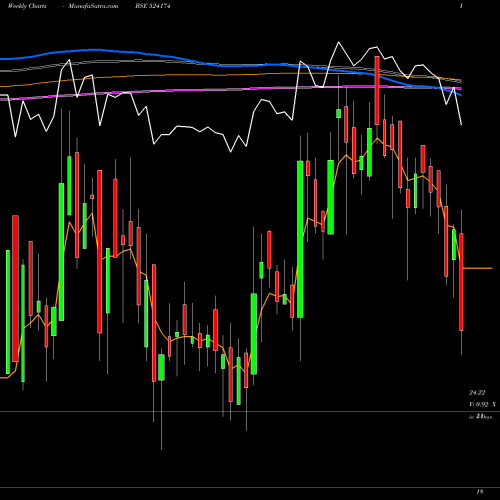Click the 24.22 price value
Screen dimensions: 500x500
point(477,393)
